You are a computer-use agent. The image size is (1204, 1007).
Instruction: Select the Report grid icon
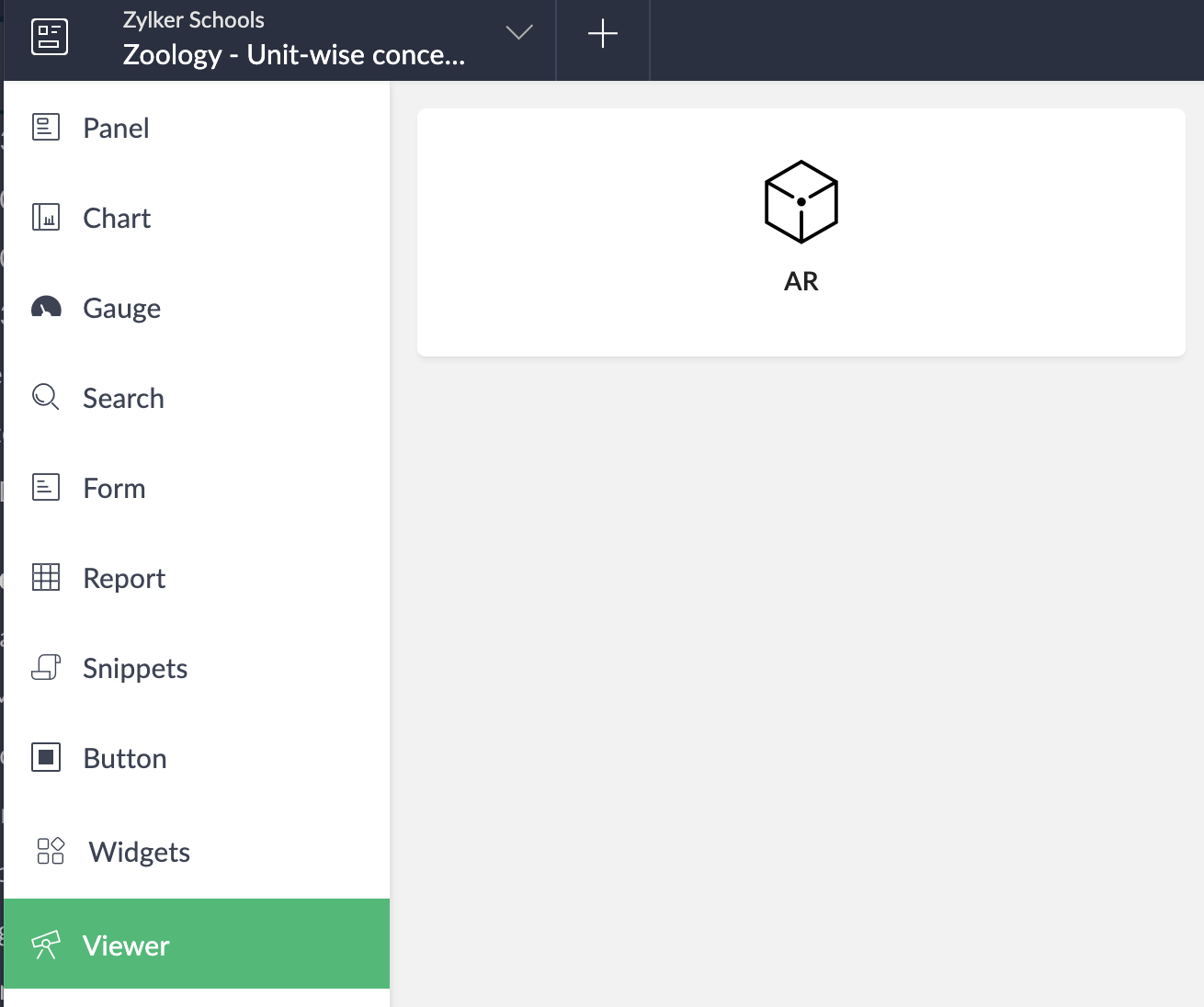point(46,577)
